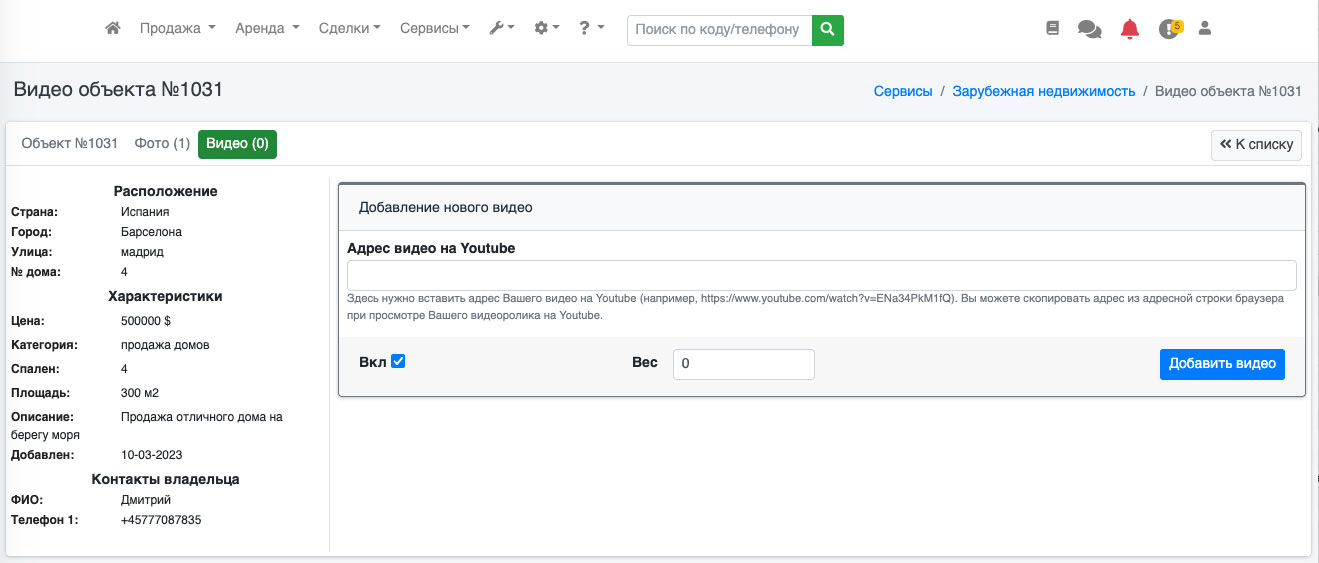This screenshot has height=563, width=1319.
Task: Open the Сделки menu
Action: tap(348, 29)
